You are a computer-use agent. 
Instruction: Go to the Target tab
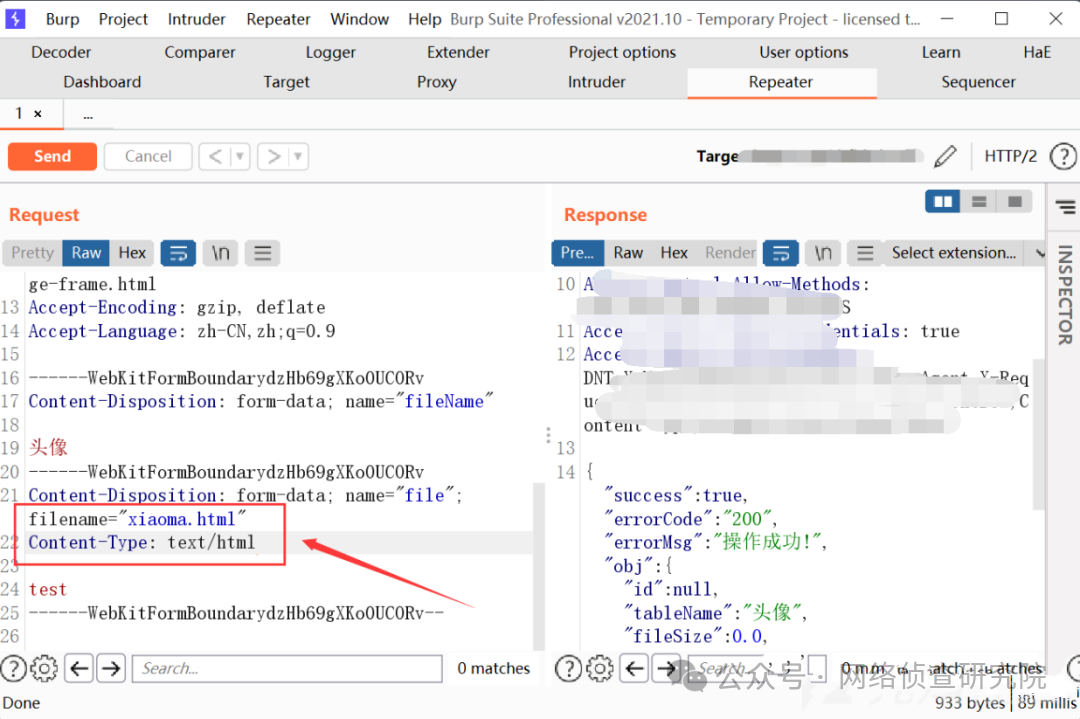tap(287, 82)
